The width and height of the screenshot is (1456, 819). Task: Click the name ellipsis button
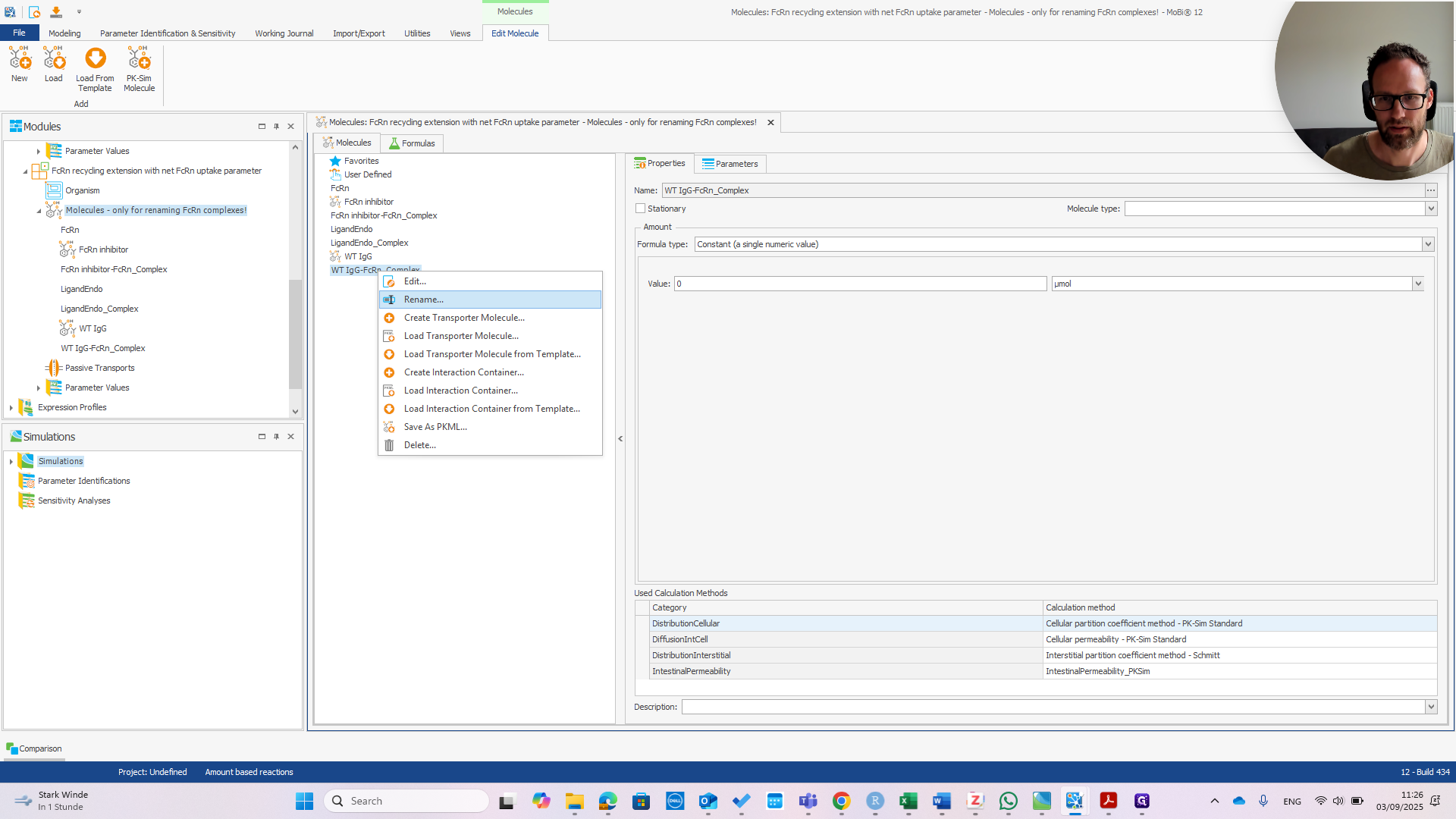(x=1431, y=190)
